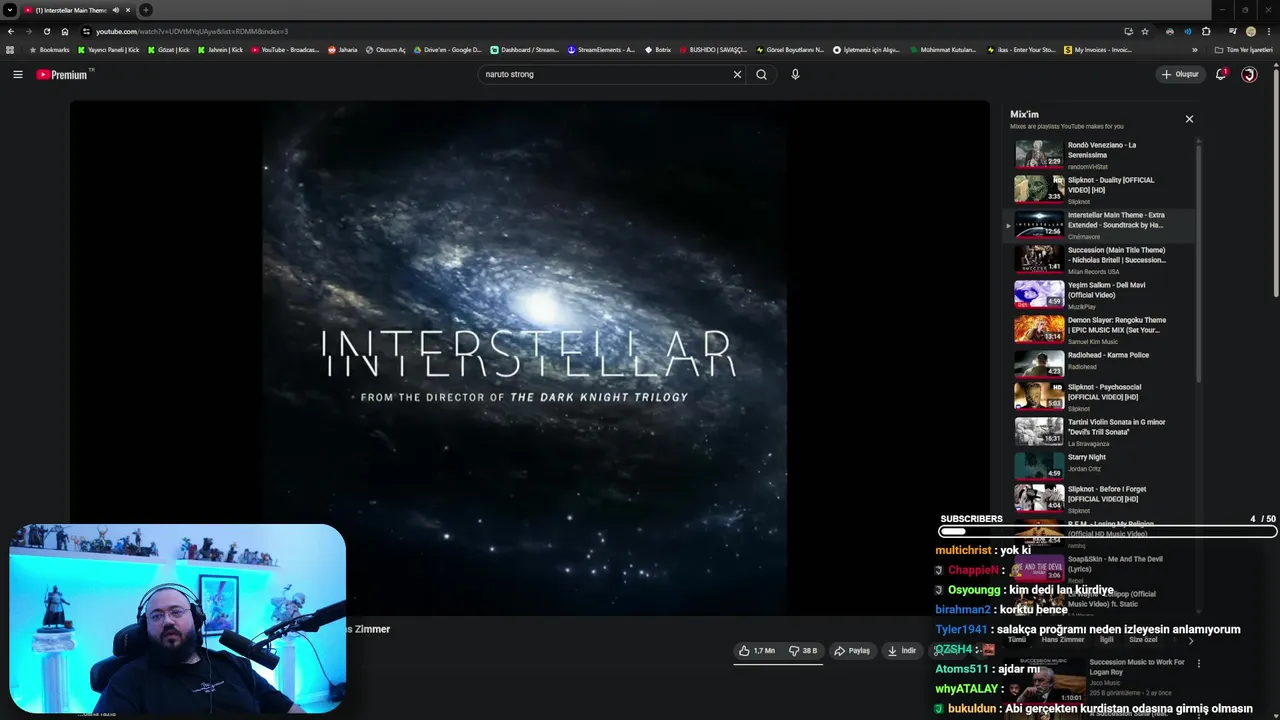Open Botrix bookmark
The image size is (1280, 720).
click(x=658, y=49)
